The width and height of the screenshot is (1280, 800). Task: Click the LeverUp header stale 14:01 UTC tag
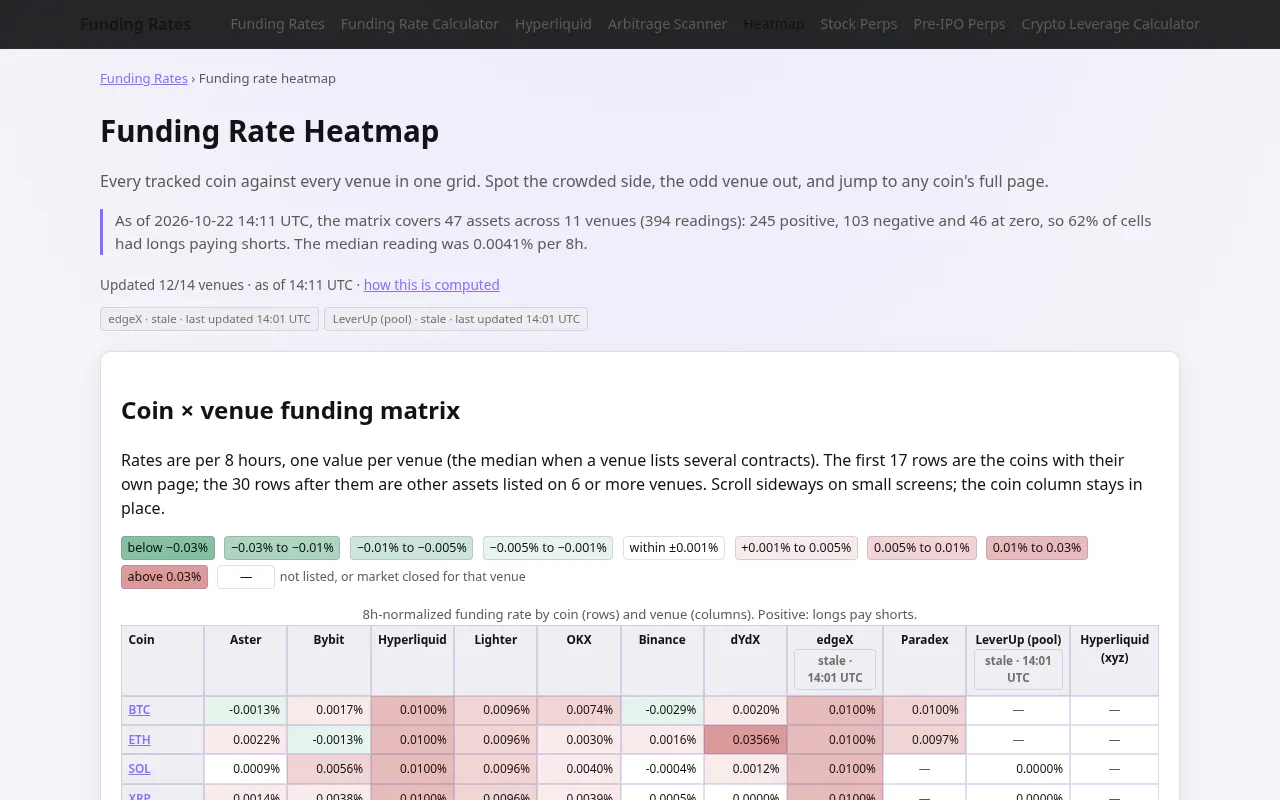1018,669
